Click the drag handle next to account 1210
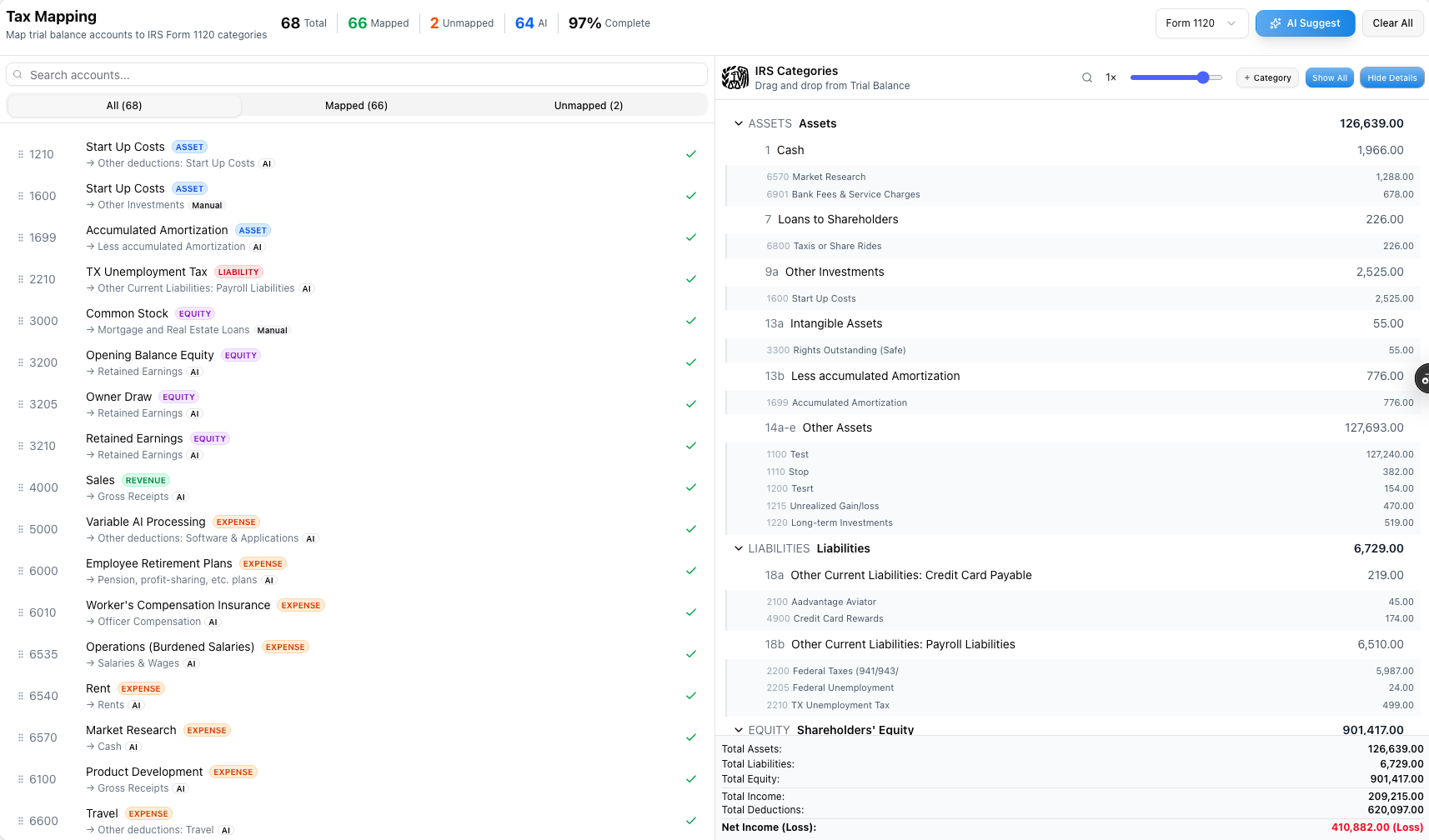Screen dimensions: 1429x840 pos(20,154)
